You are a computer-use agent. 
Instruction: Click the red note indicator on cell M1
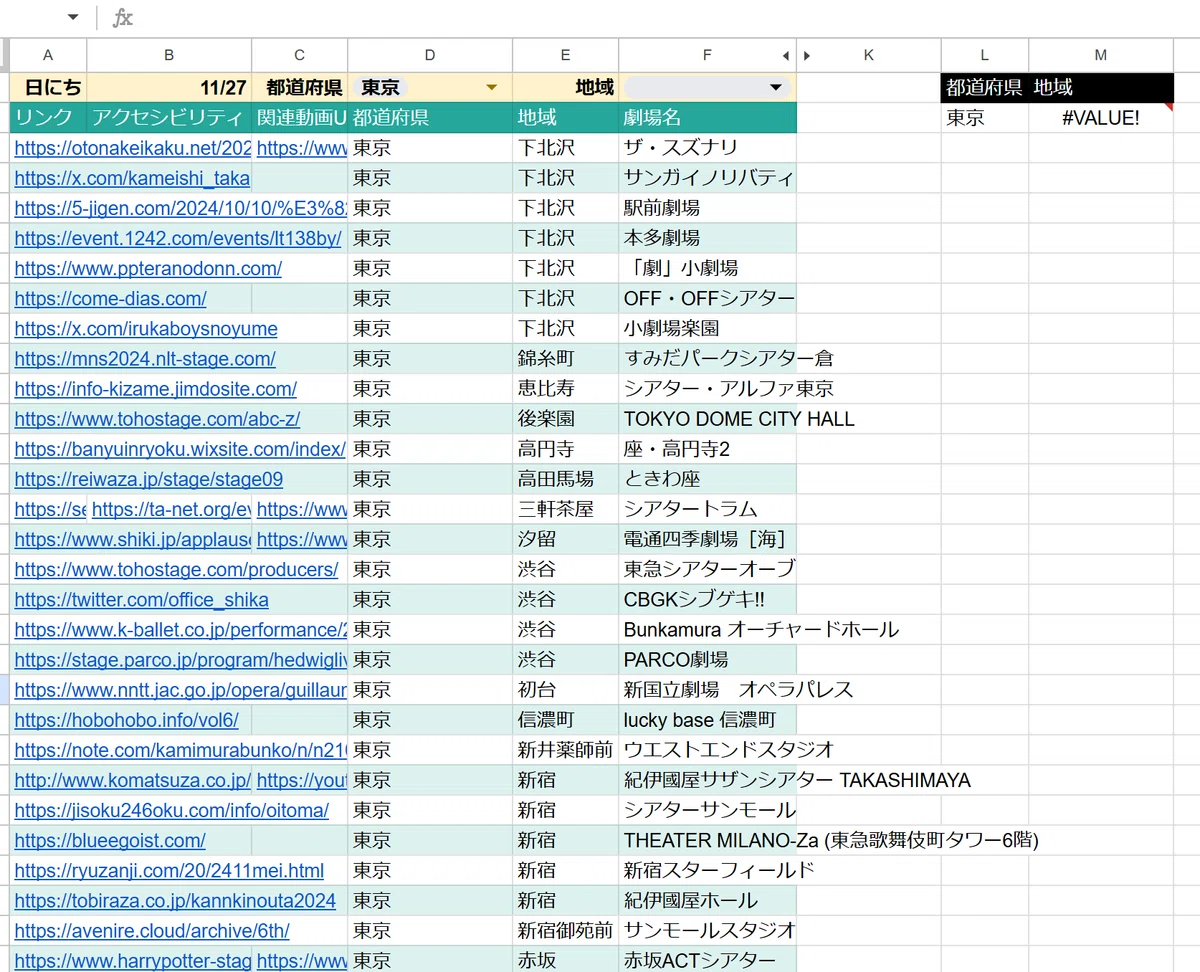1168,107
